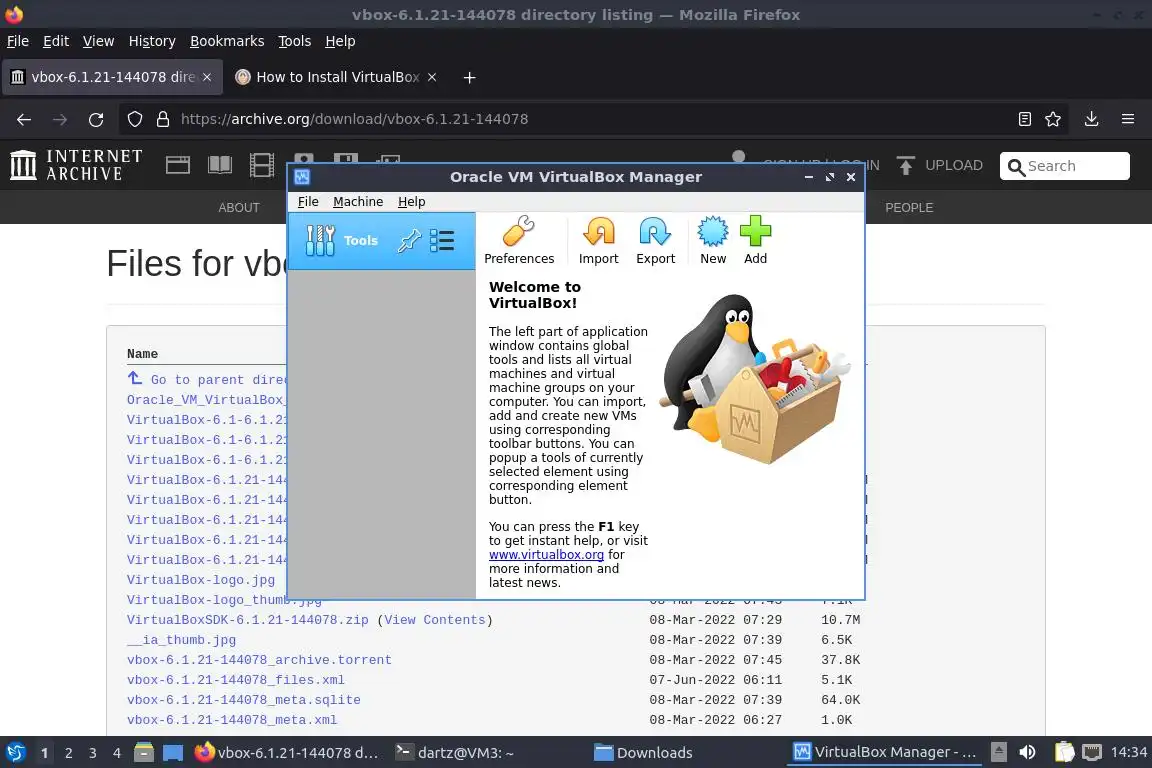Screen dimensions: 1152x768
Task: Reload the current Firefox page
Action: point(96,119)
